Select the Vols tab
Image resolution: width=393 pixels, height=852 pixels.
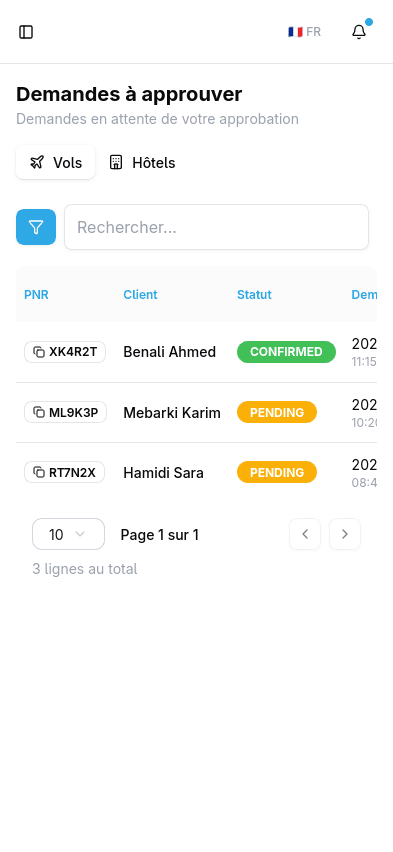tap(55, 162)
